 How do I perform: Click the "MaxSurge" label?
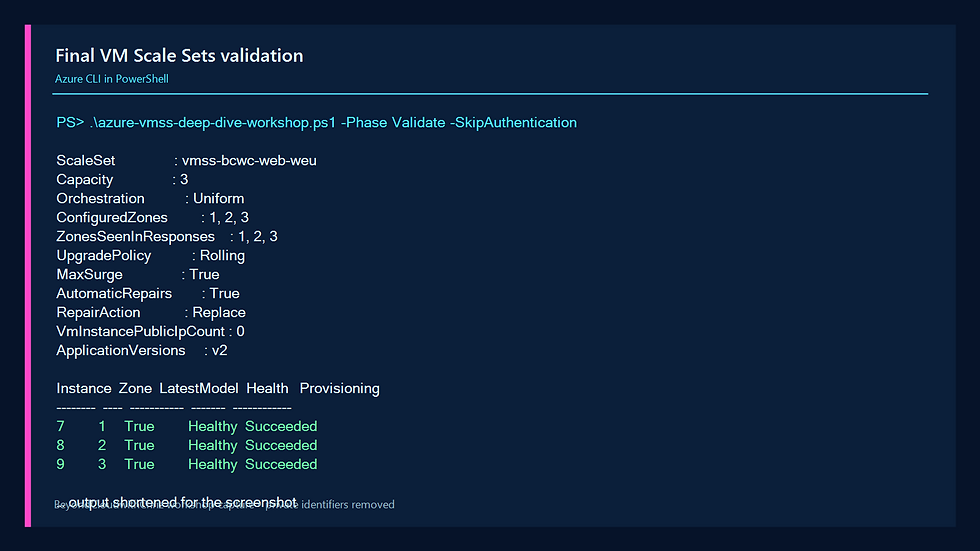point(89,275)
